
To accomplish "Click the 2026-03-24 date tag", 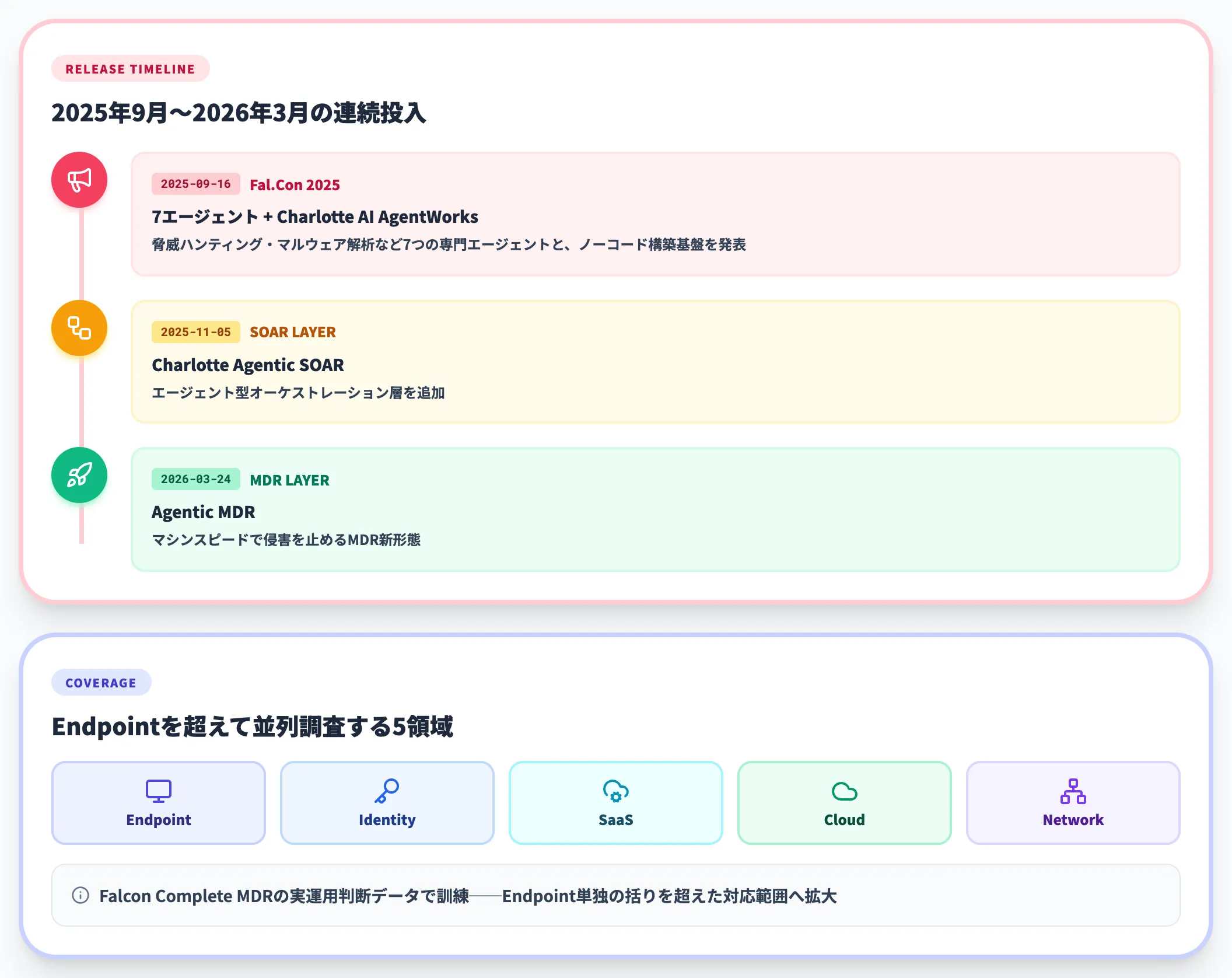I will click(x=196, y=479).
